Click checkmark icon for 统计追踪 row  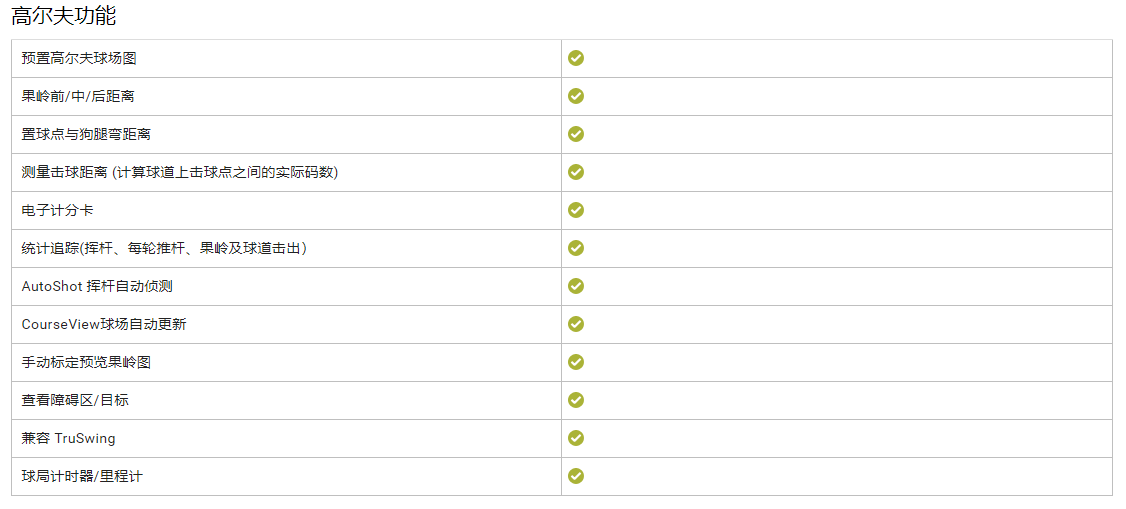pos(576,248)
